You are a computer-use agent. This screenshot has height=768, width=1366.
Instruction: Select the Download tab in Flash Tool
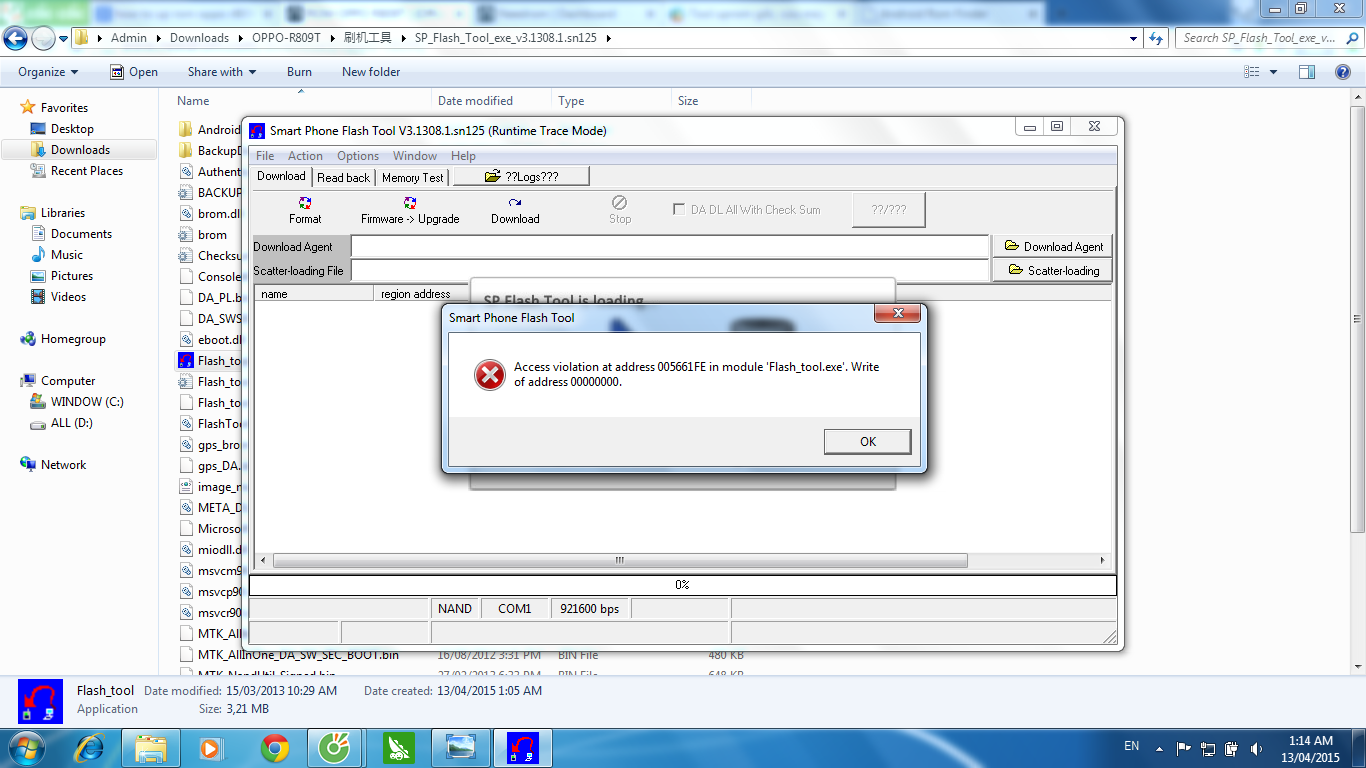281,176
